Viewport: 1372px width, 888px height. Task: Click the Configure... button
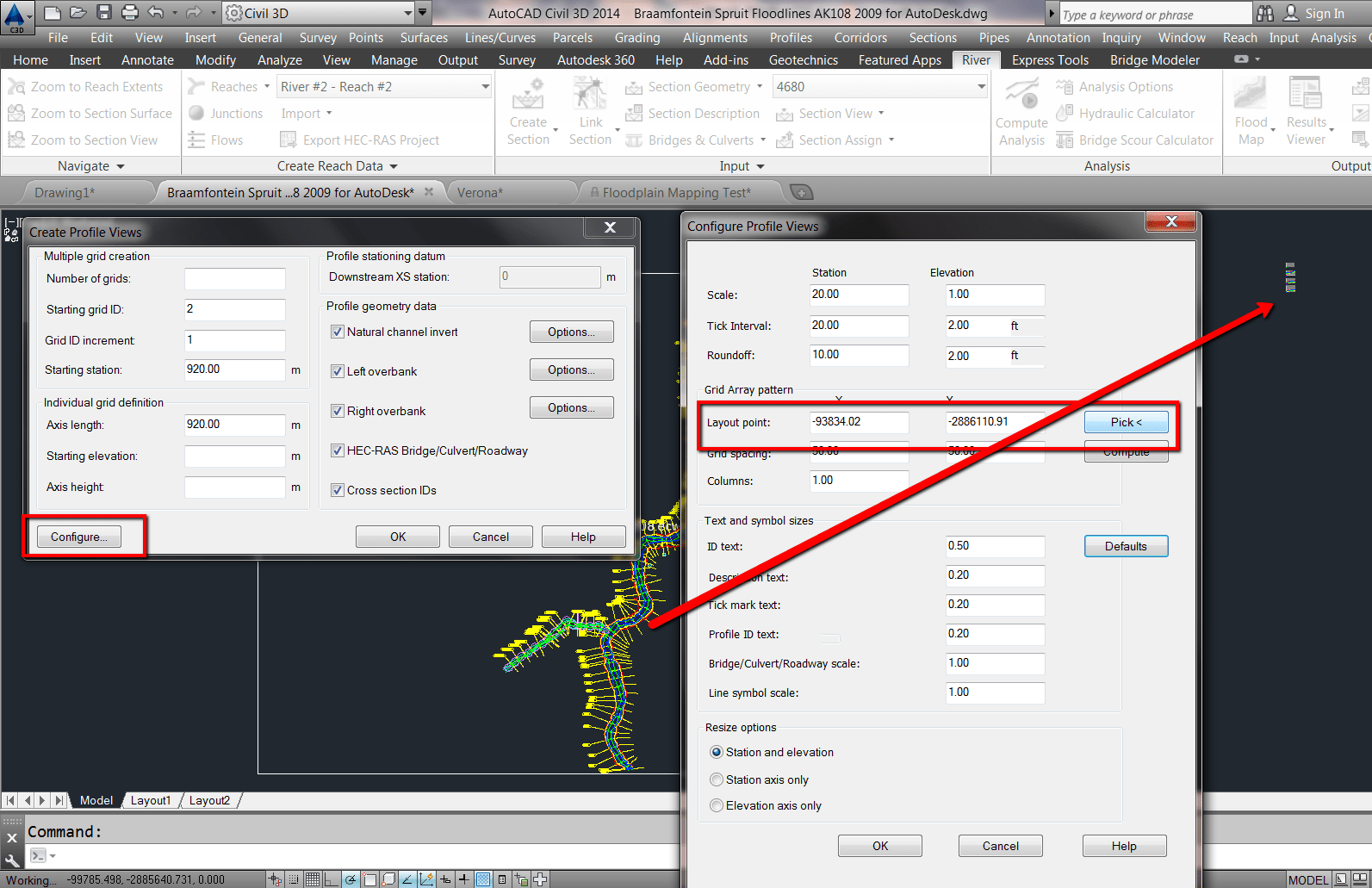79,537
